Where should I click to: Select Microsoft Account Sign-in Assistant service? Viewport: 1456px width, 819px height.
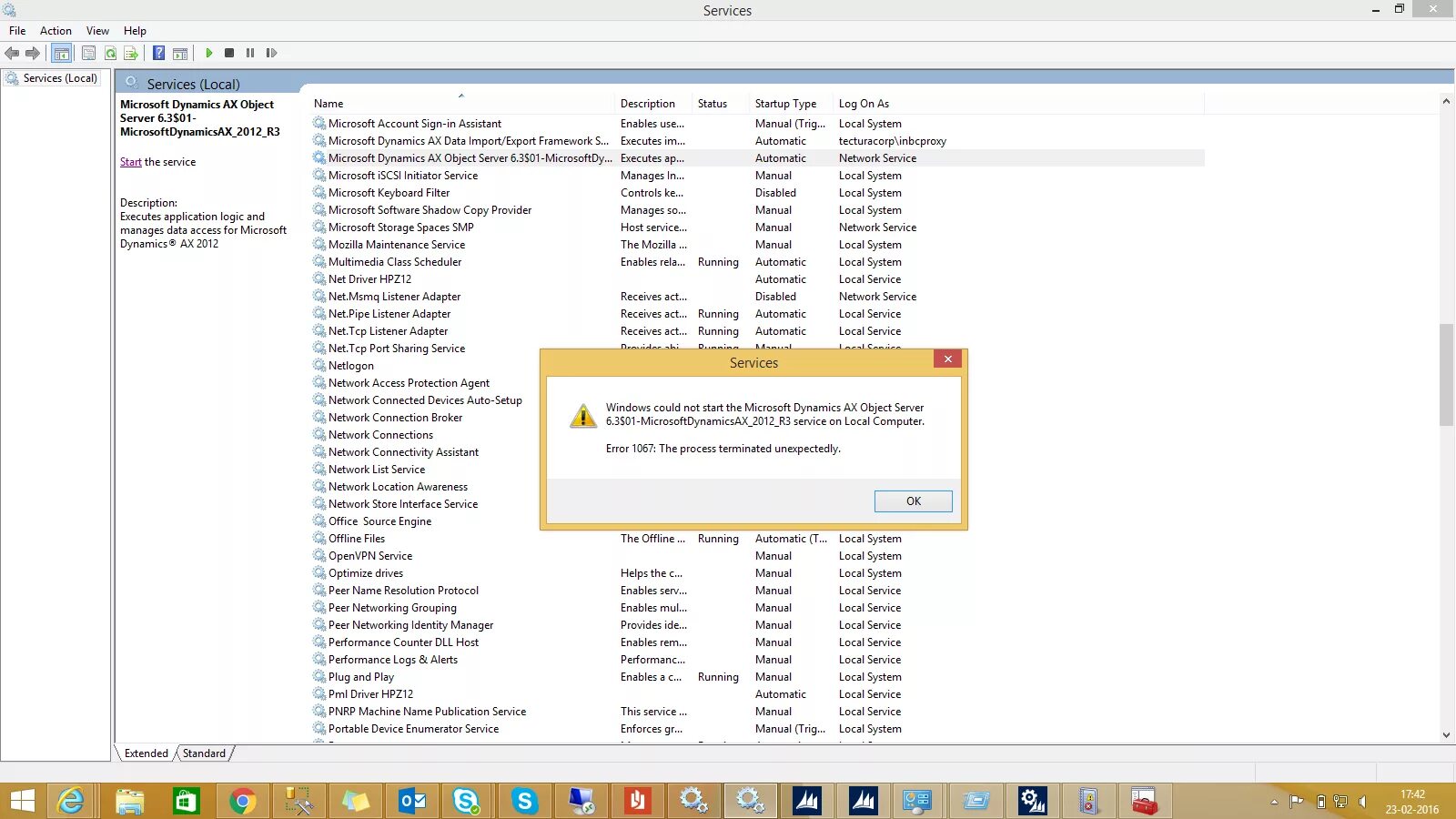[415, 124]
